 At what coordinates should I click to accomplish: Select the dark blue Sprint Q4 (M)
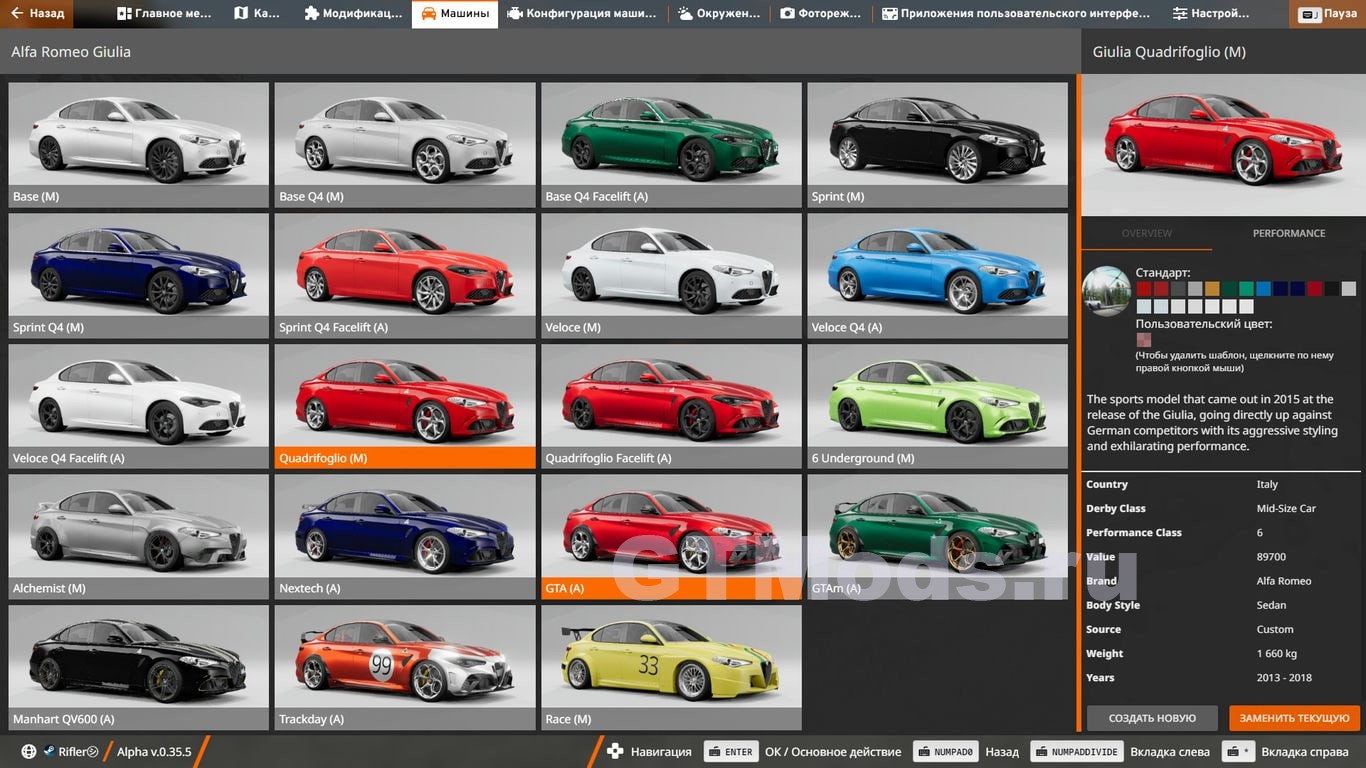(x=139, y=275)
